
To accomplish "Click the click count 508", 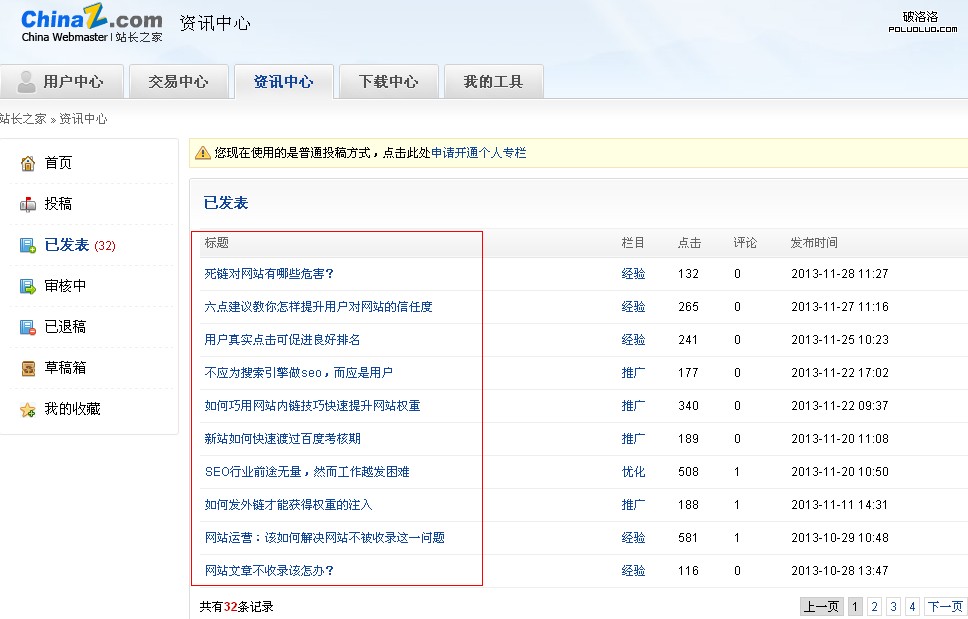I will pos(688,472).
